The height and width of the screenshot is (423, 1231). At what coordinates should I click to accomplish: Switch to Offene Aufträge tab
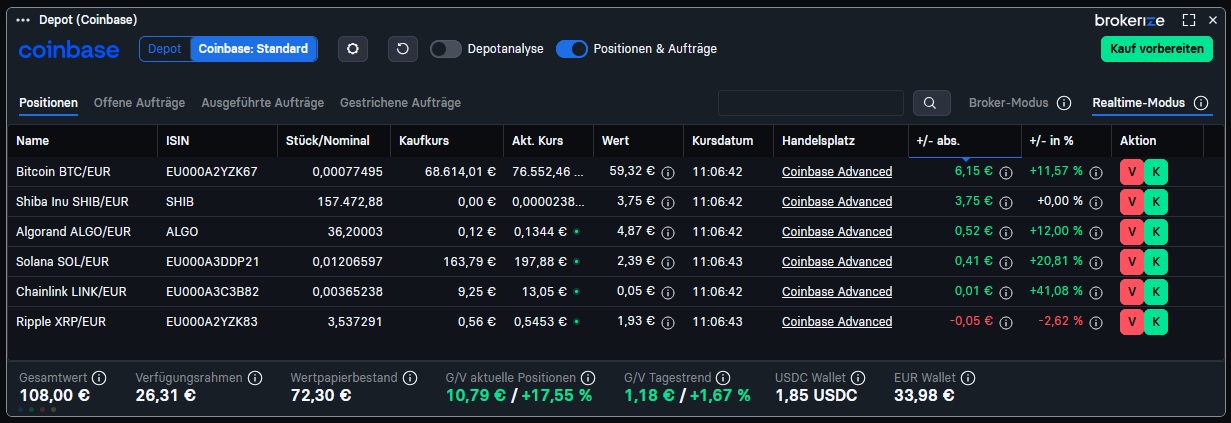(x=140, y=103)
